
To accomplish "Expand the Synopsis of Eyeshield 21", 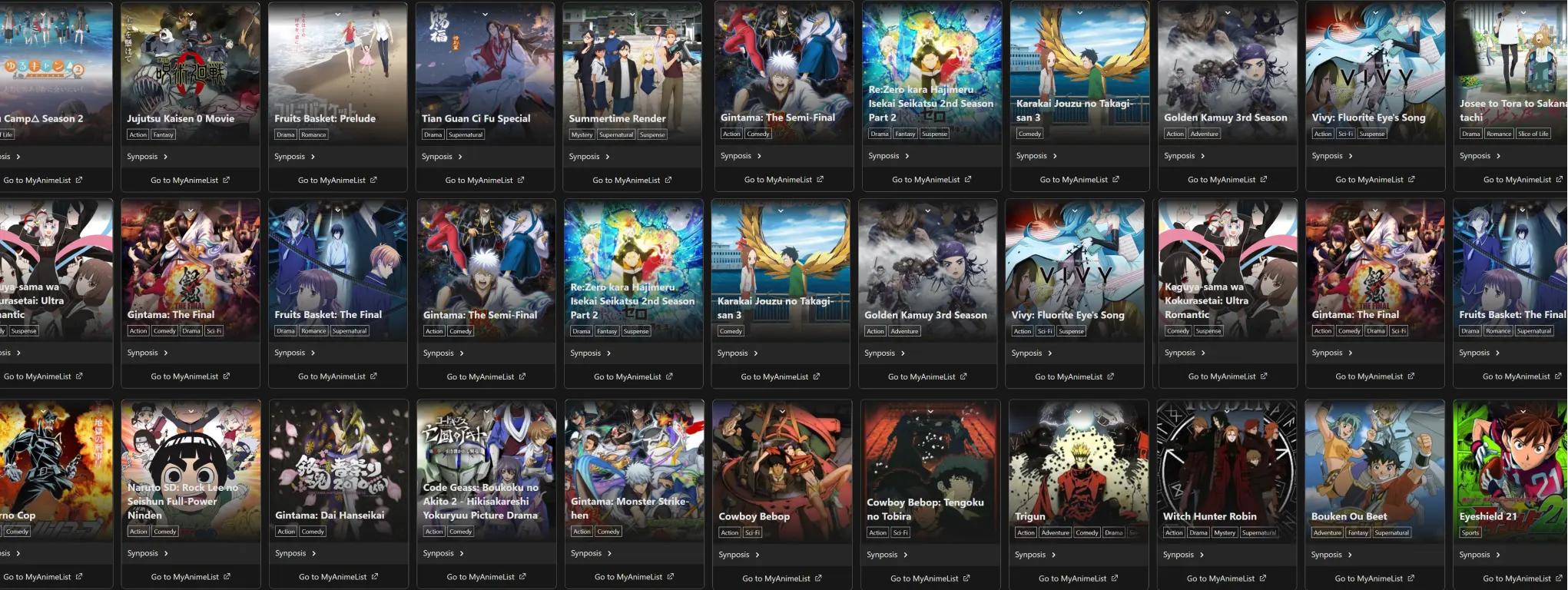I will (x=1480, y=555).
